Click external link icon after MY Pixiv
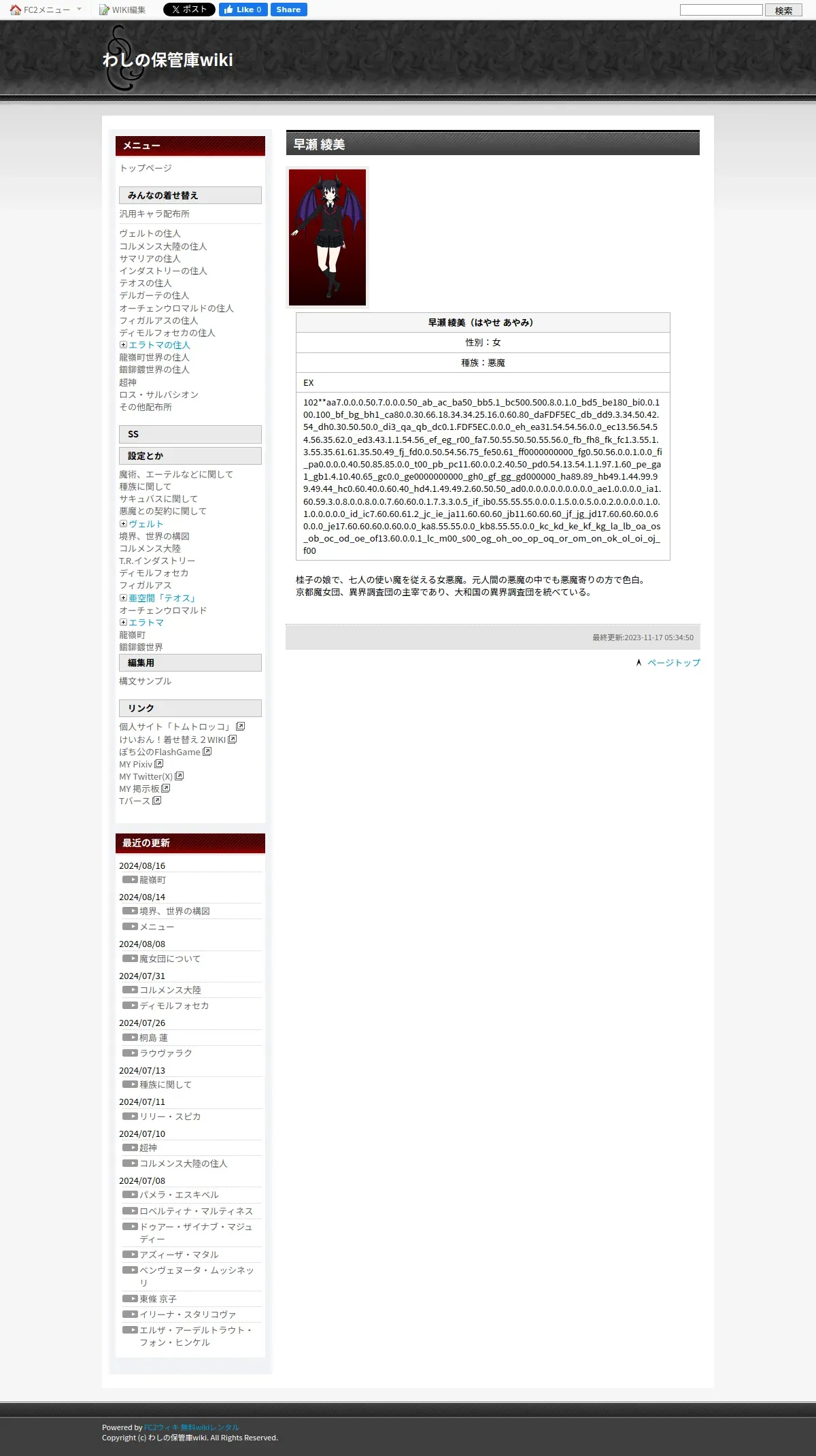The height and width of the screenshot is (1456, 816). coord(159,763)
